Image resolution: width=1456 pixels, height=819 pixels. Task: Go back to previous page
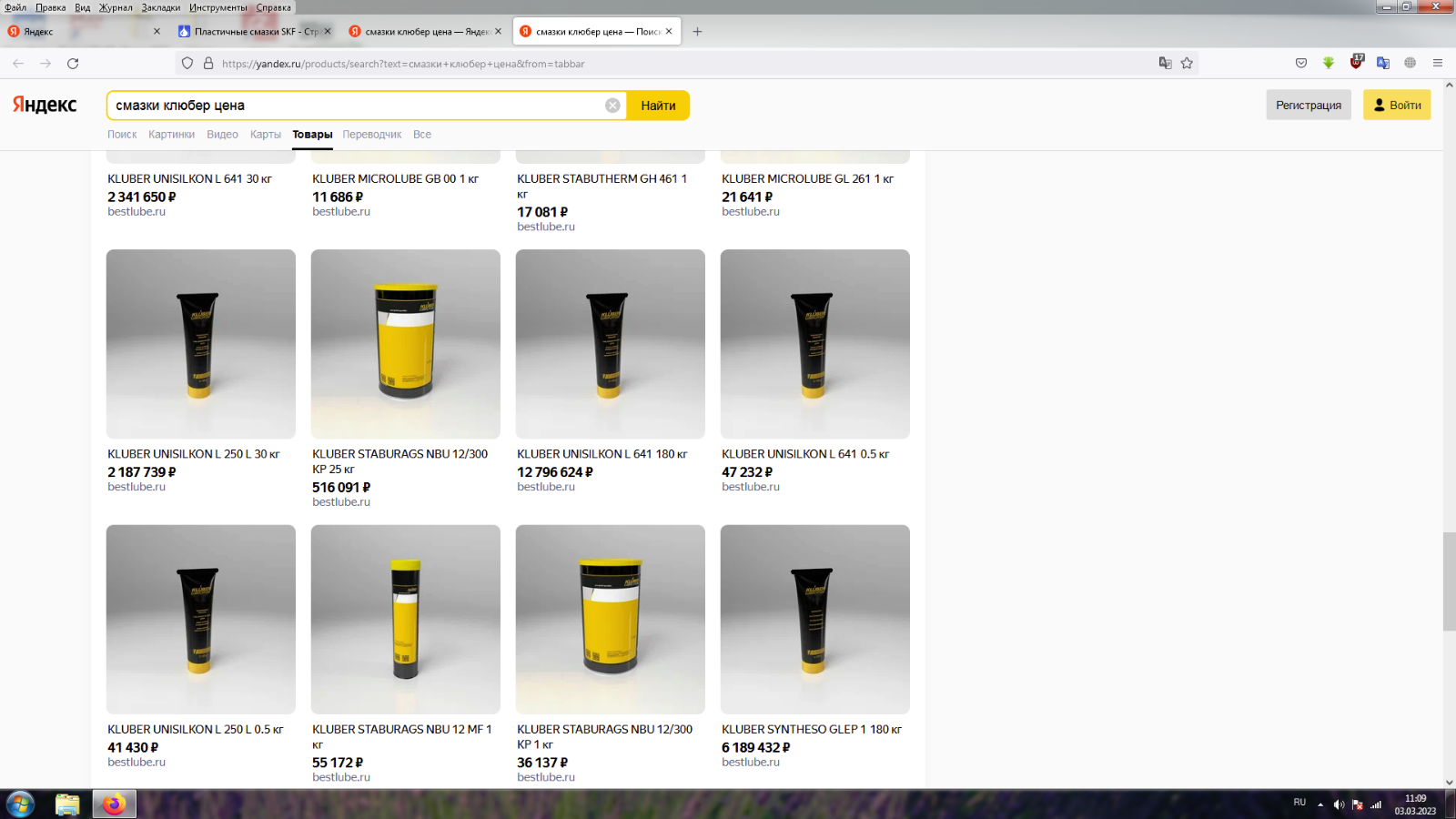pos(18,64)
